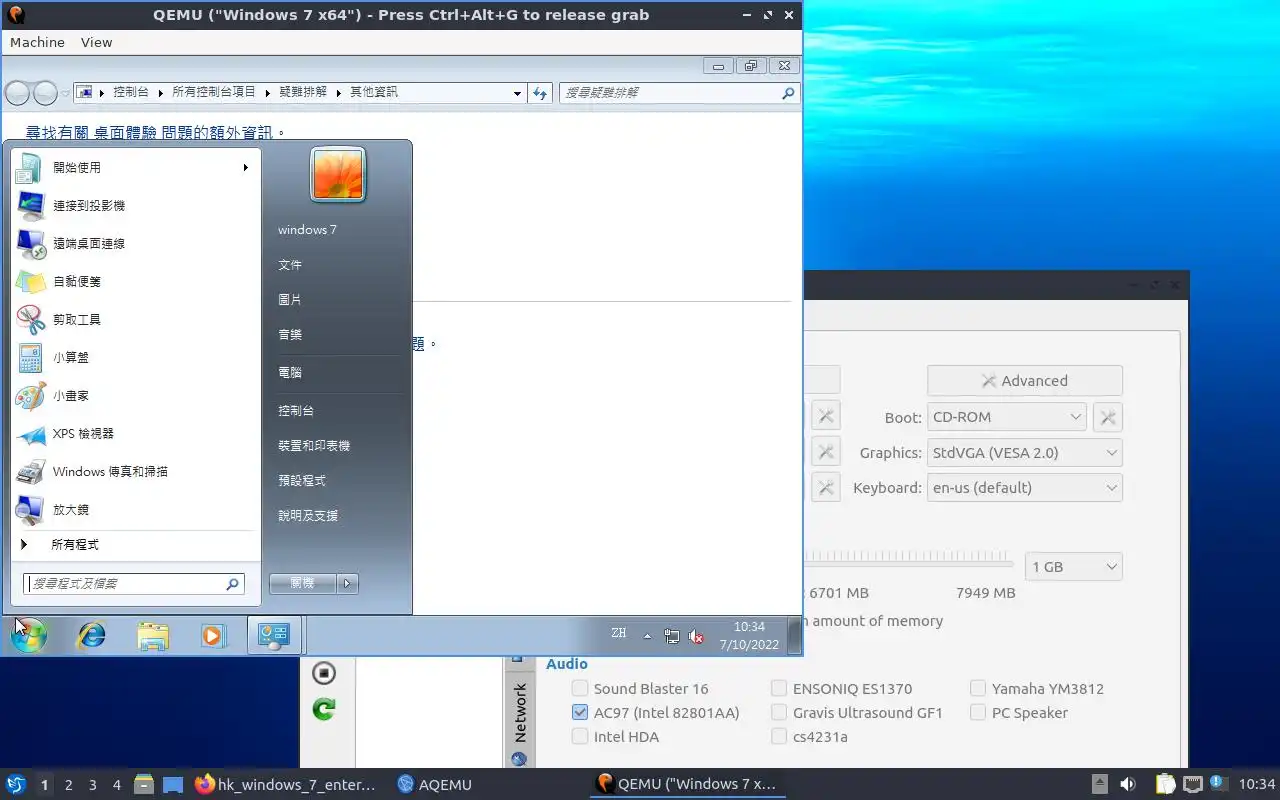Viewport: 1280px width, 800px height.
Task: Launch 連接到投影機 from the Start menu
Action: tap(134, 206)
